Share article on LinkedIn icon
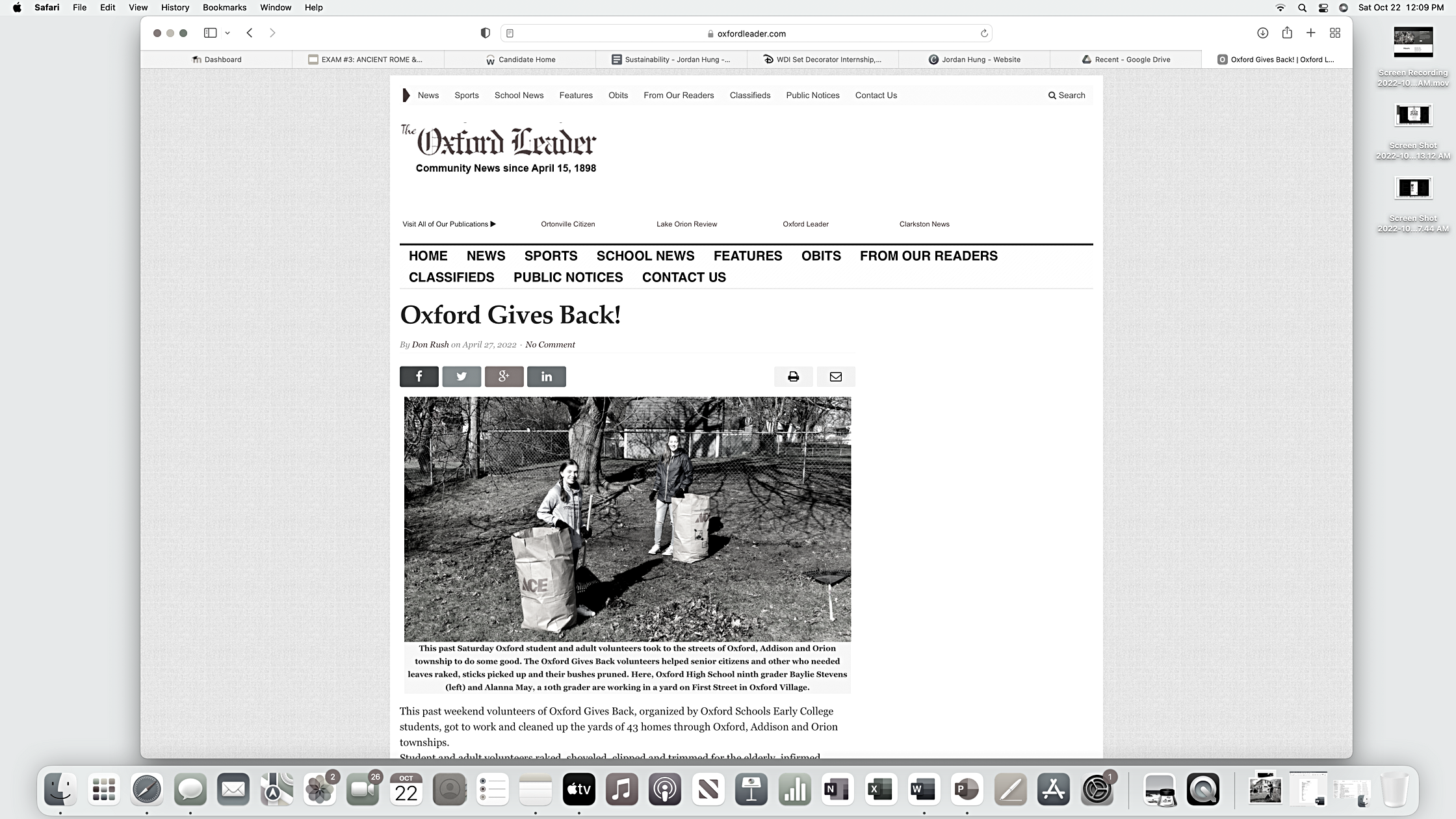 pyautogui.click(x=546, y=376)
